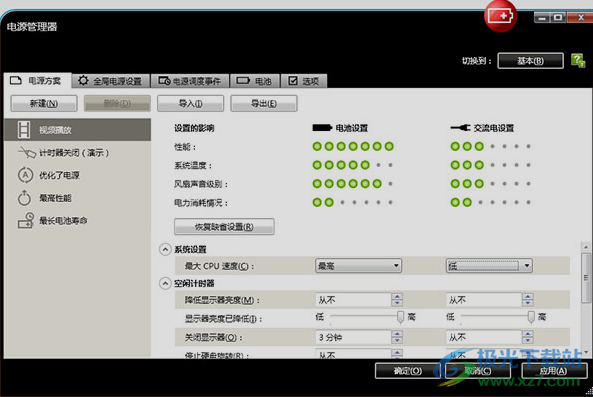Increase battery 降低显示器亮度 spinner value
Image resolution: width=593 pixels, height=397 pixels.
[x=397, y=296]
